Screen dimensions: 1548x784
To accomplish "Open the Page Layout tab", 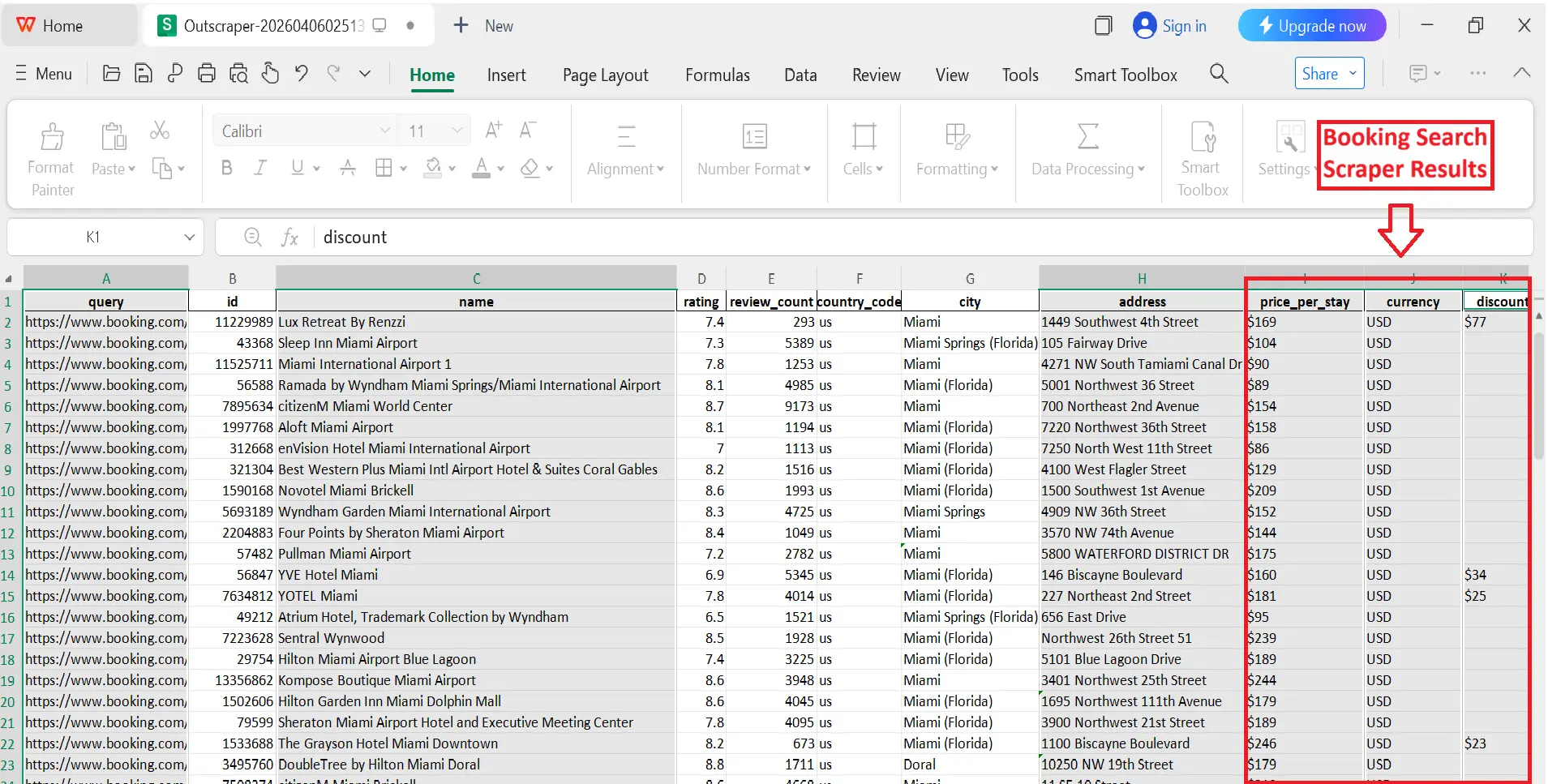I will (x=605, y=75).
